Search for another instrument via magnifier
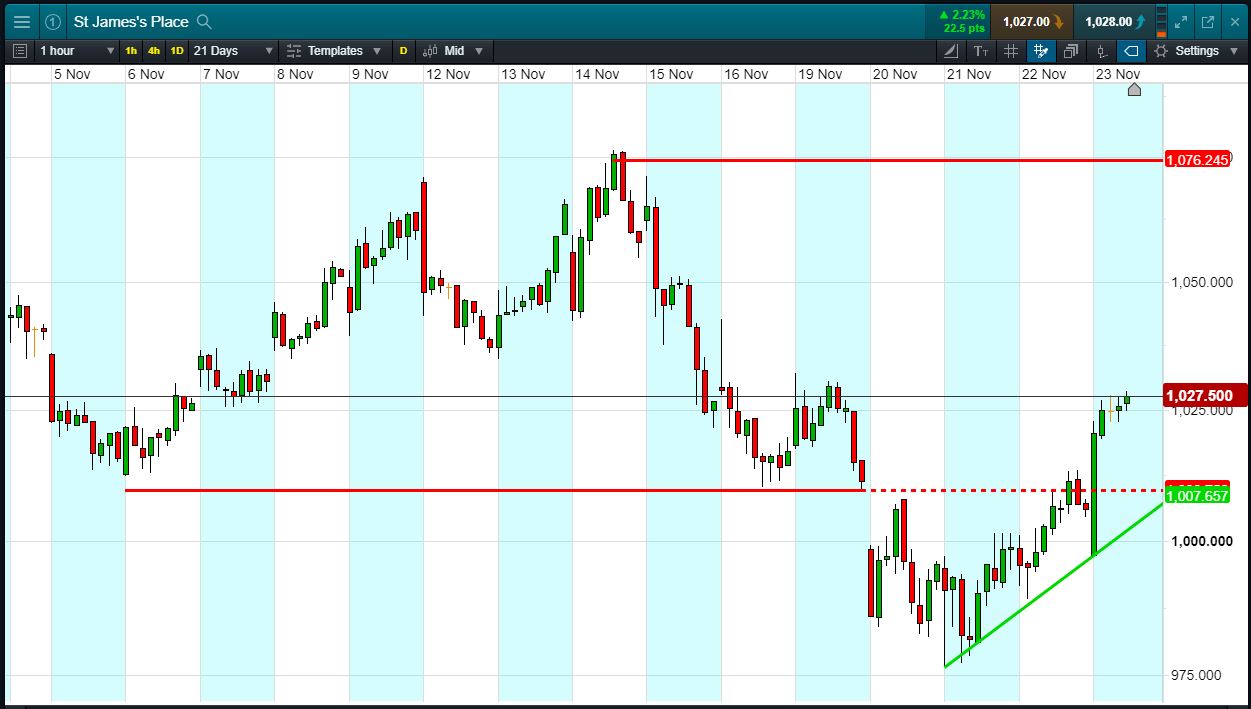1251x709 pixels. (x=205, y=21)
